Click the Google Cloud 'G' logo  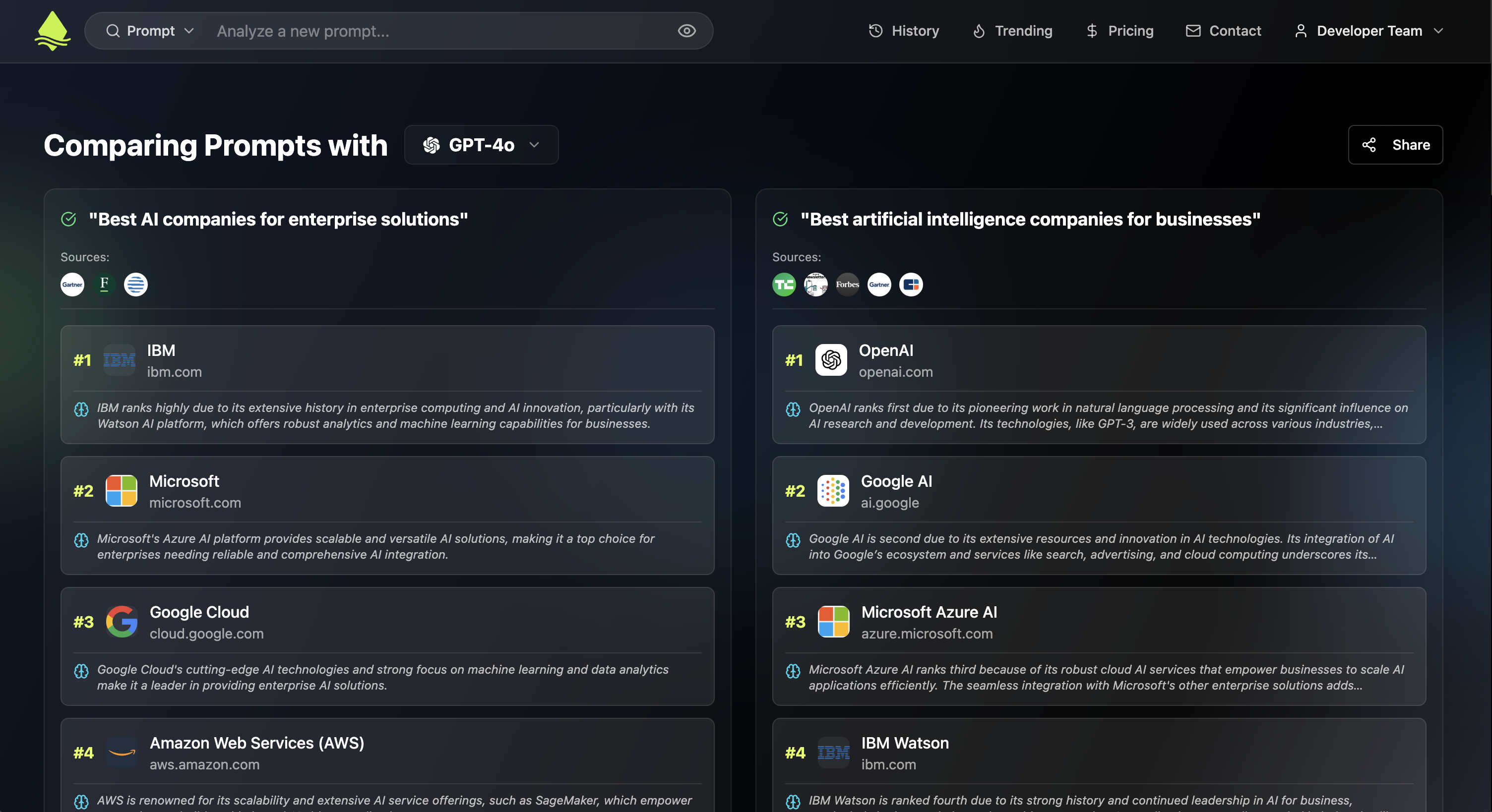(122, 622)
